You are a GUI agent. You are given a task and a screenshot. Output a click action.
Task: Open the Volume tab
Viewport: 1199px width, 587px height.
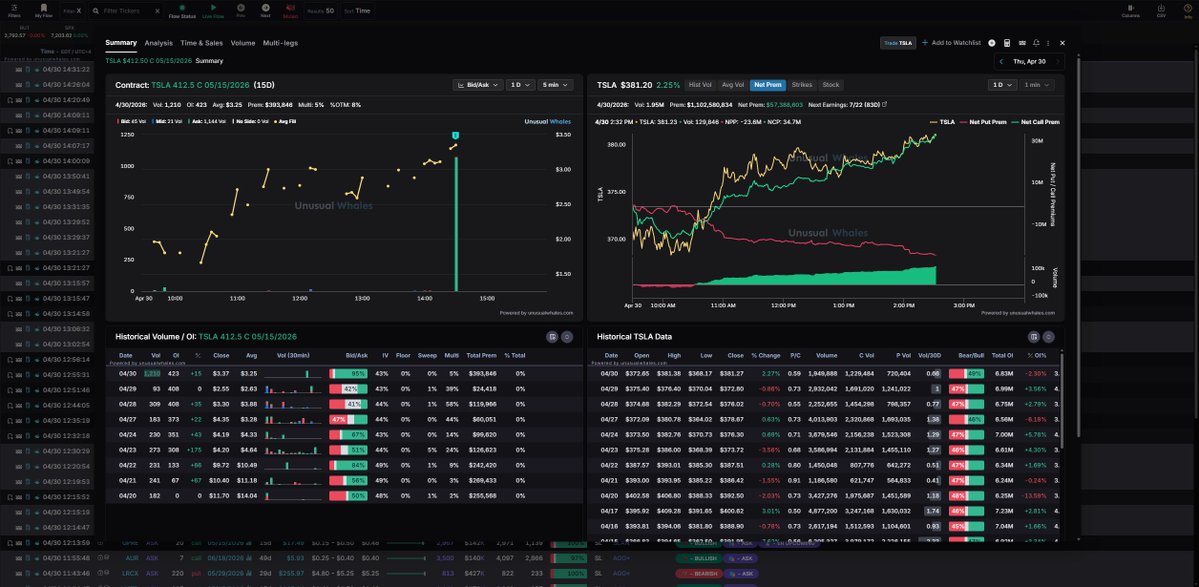pyautogui.click(x=243, y=43)
